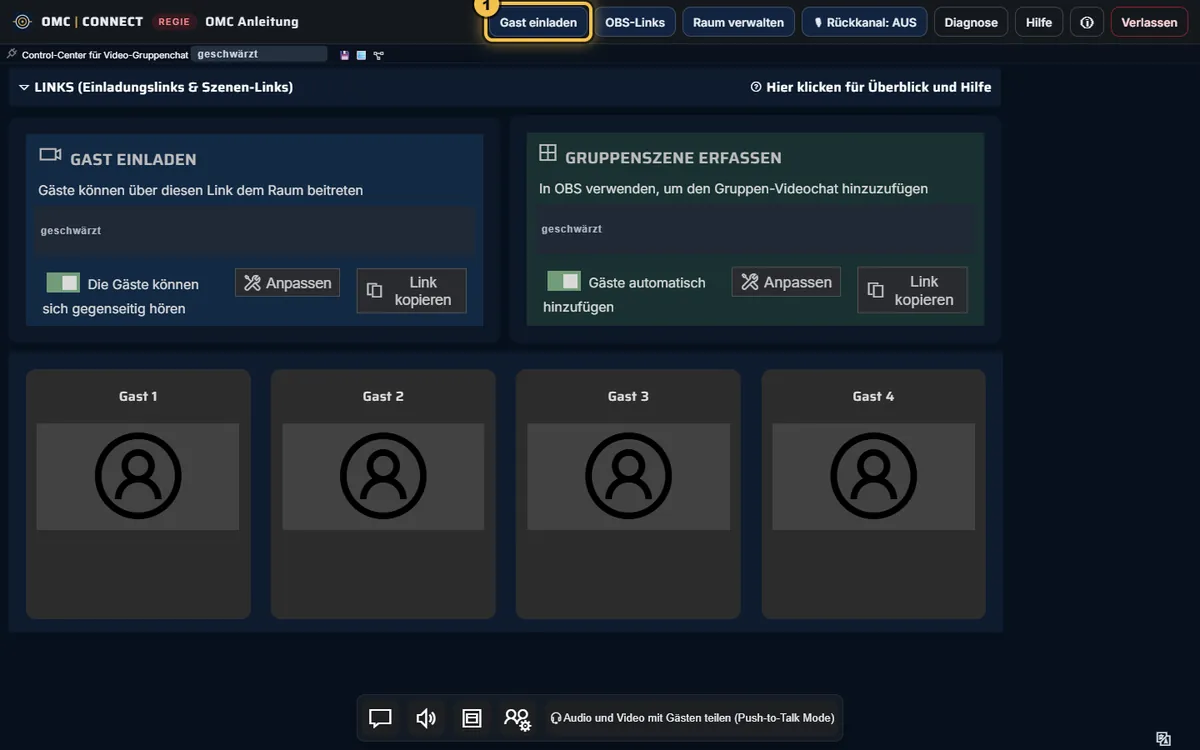This screenshot has width=1200, height=750.
Task: Click the info circle icon in header
Action: tap(1087, 22)
